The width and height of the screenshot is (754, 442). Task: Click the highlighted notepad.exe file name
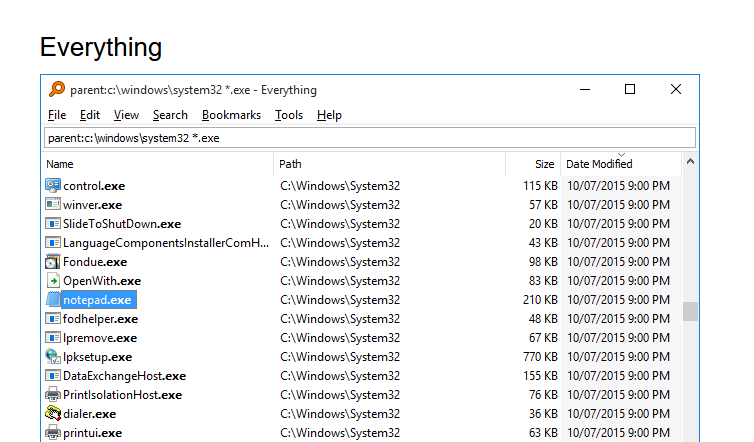point(99,300)
